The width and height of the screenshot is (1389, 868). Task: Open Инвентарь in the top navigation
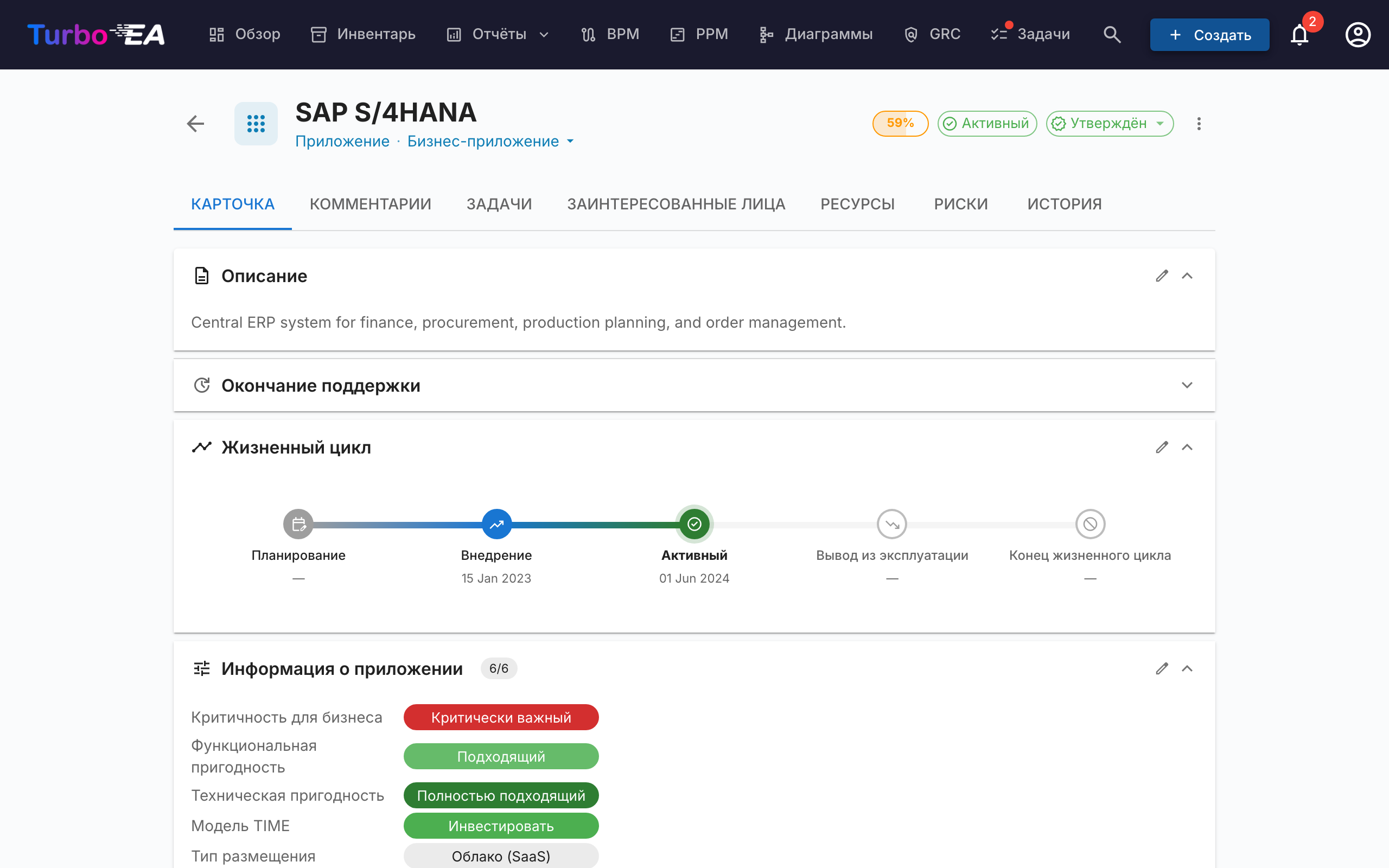[x=363, y=34]
